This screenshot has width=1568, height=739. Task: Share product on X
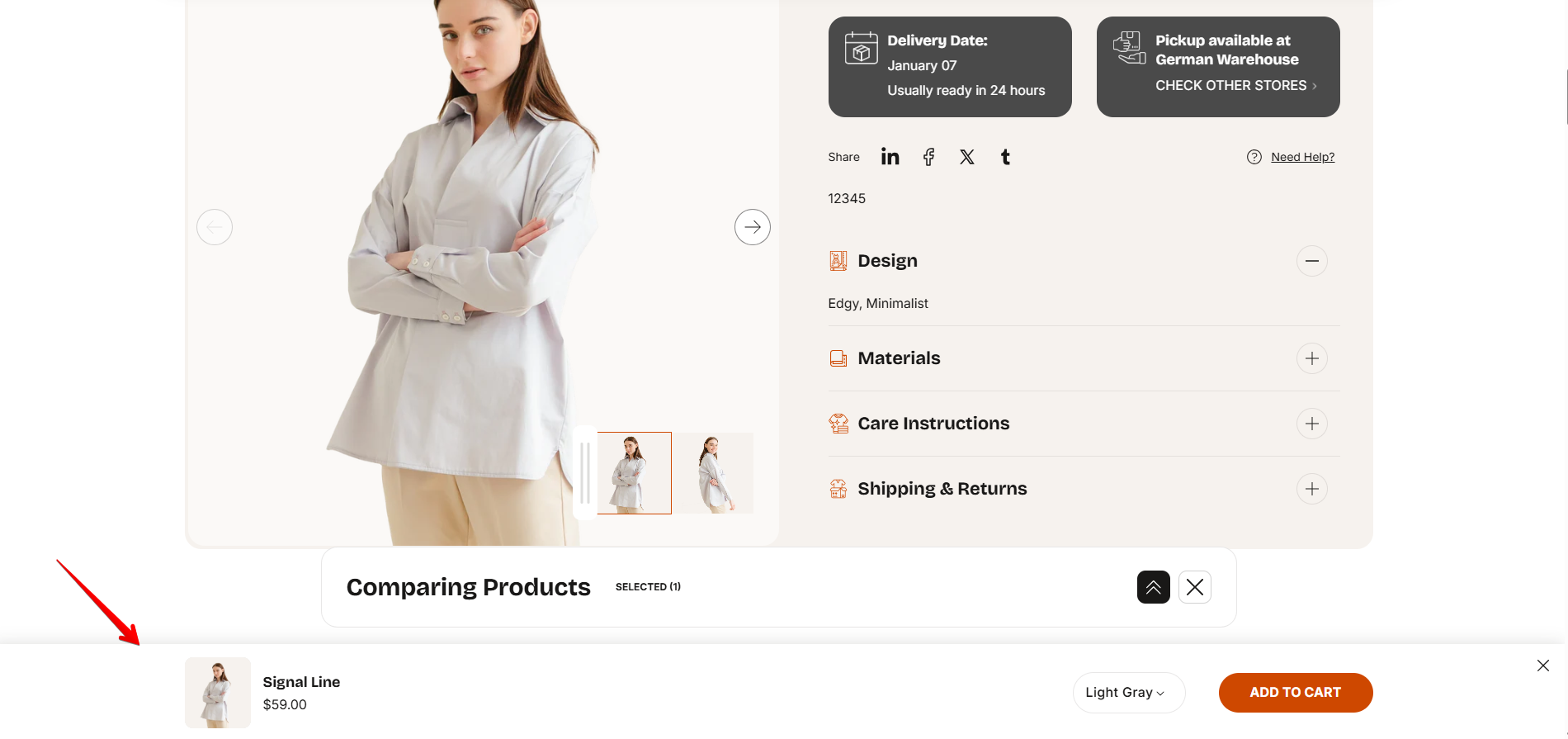[x=967, y=157]
